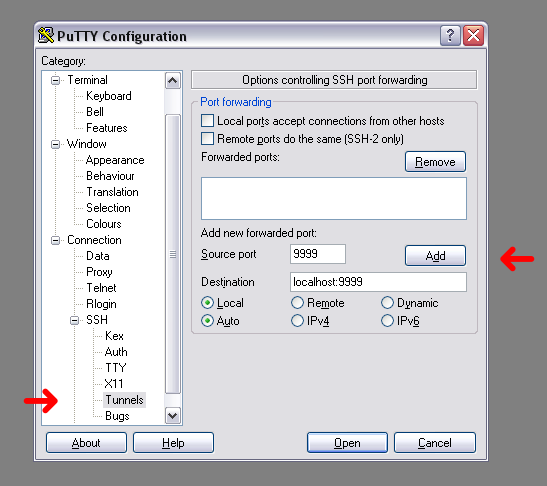Image resolution: width=547 pixels, height=486 pixels.
Task: Select the SSH category
Action: tap(97, 320)
